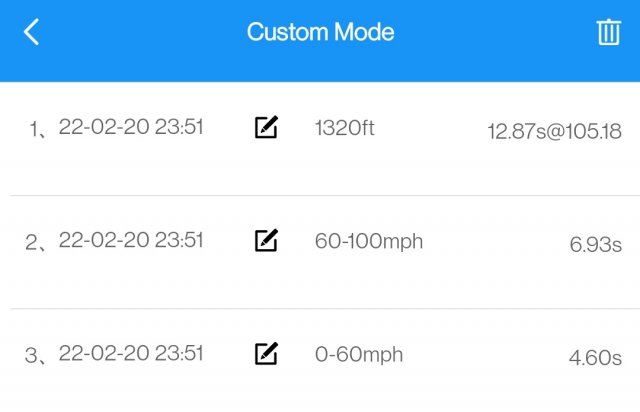The width and height of the screenshot is (640, 412).
Task: Open the 4.60s result
Action: [x=595, y=358]
